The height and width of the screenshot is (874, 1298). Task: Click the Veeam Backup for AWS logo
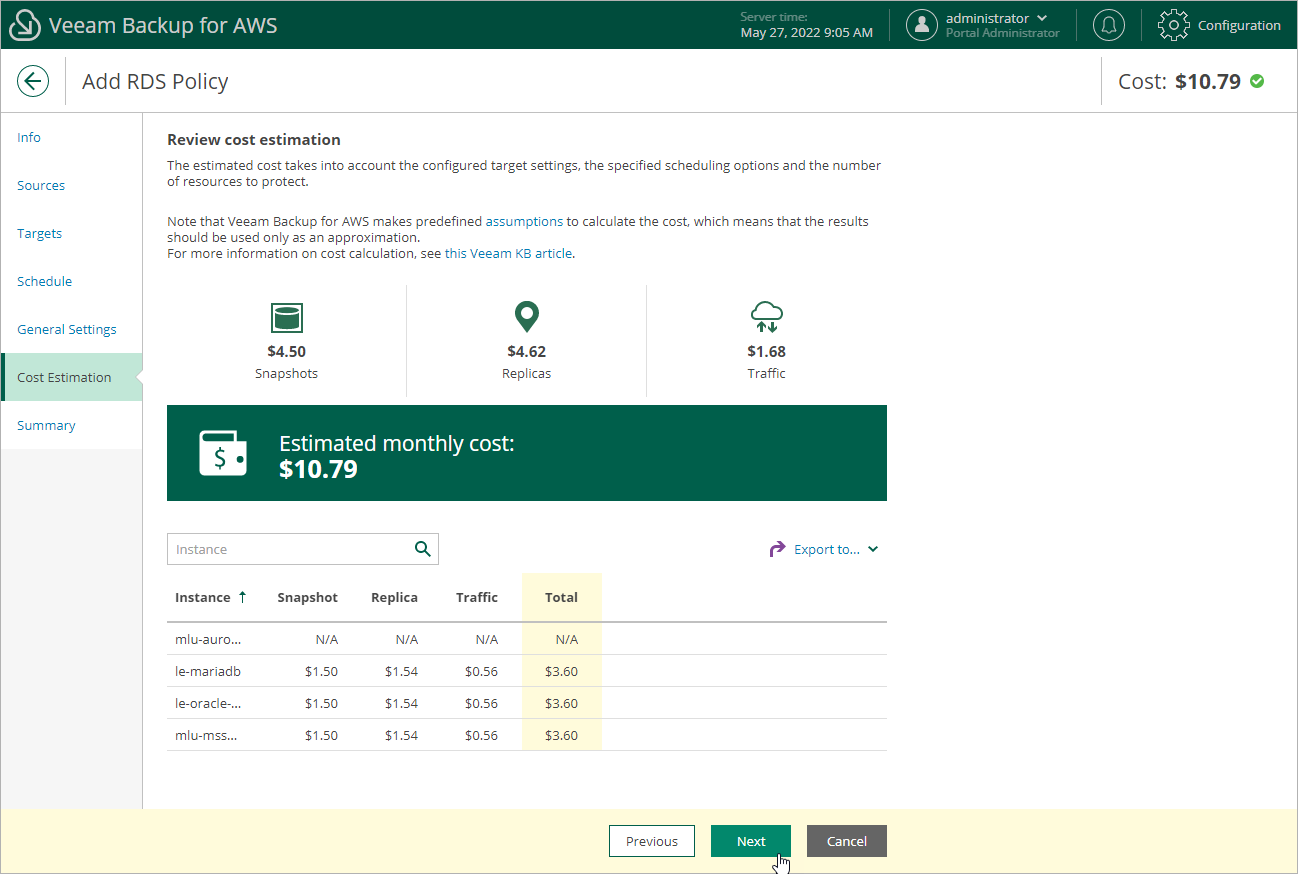24,24
